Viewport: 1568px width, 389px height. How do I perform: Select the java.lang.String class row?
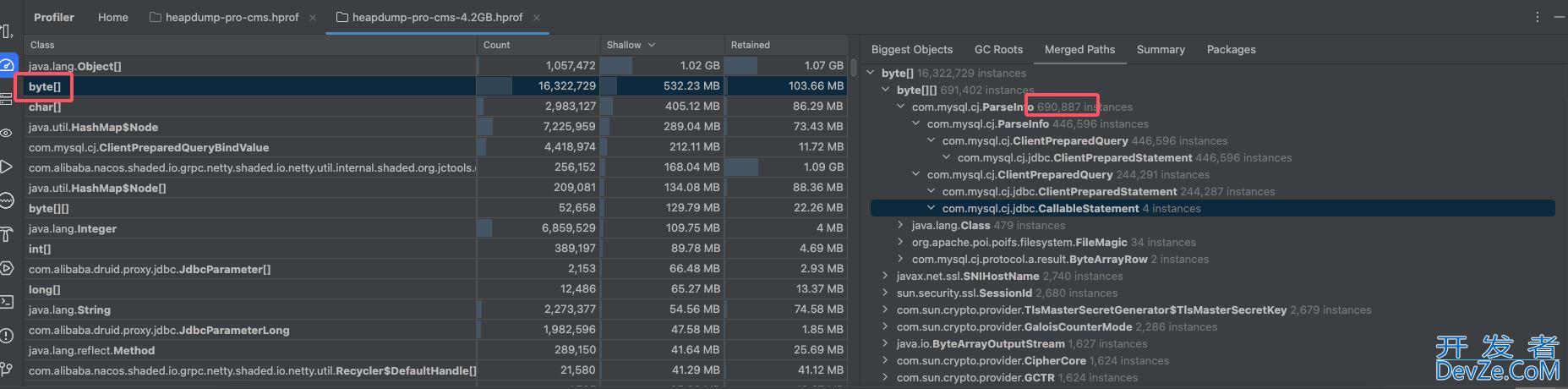[435, 309]
